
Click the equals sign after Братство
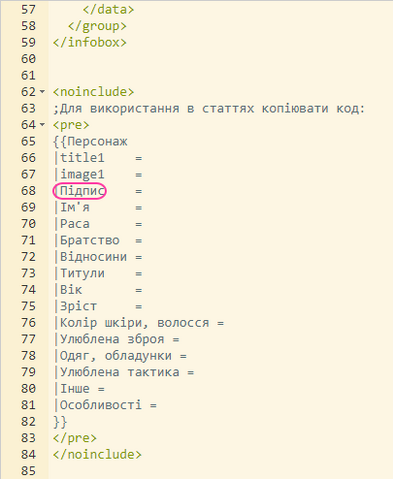pyautogui.click(x=139, y=241)
